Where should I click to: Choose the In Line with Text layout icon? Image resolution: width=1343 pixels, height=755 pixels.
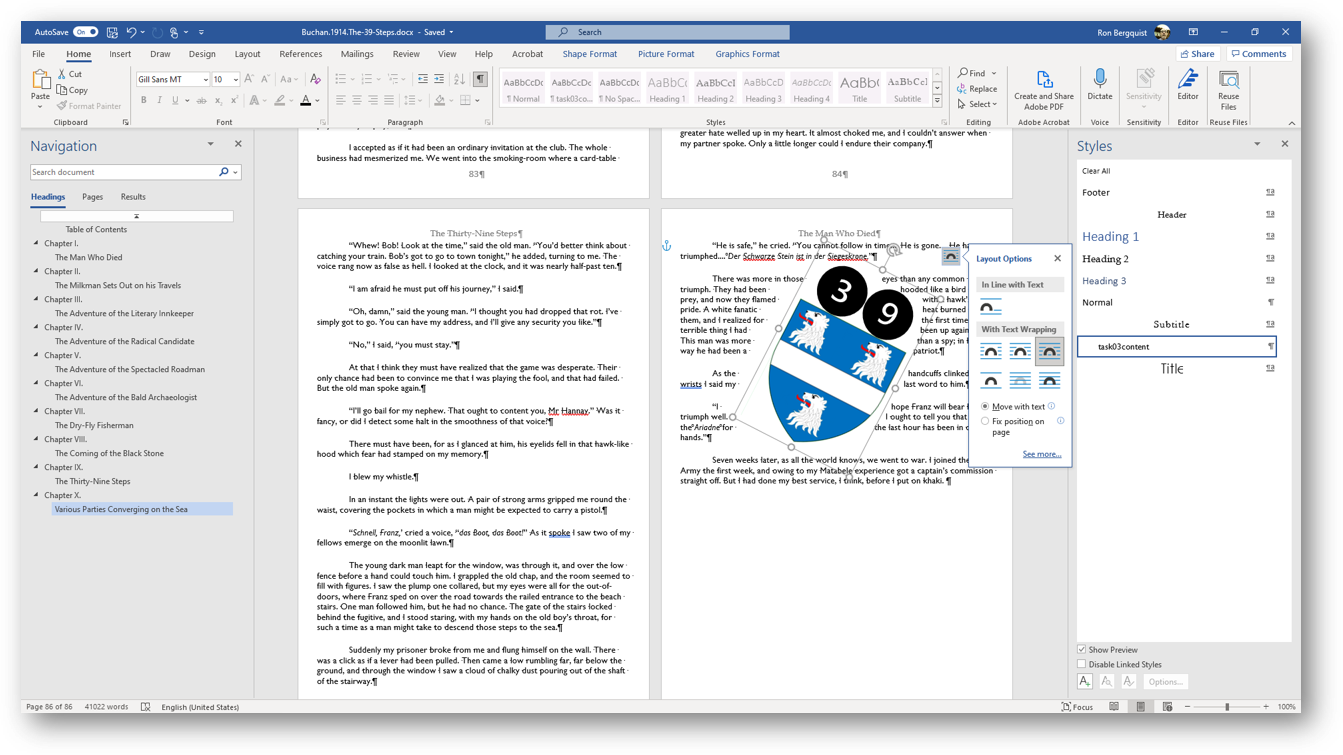tap(990, 308)
